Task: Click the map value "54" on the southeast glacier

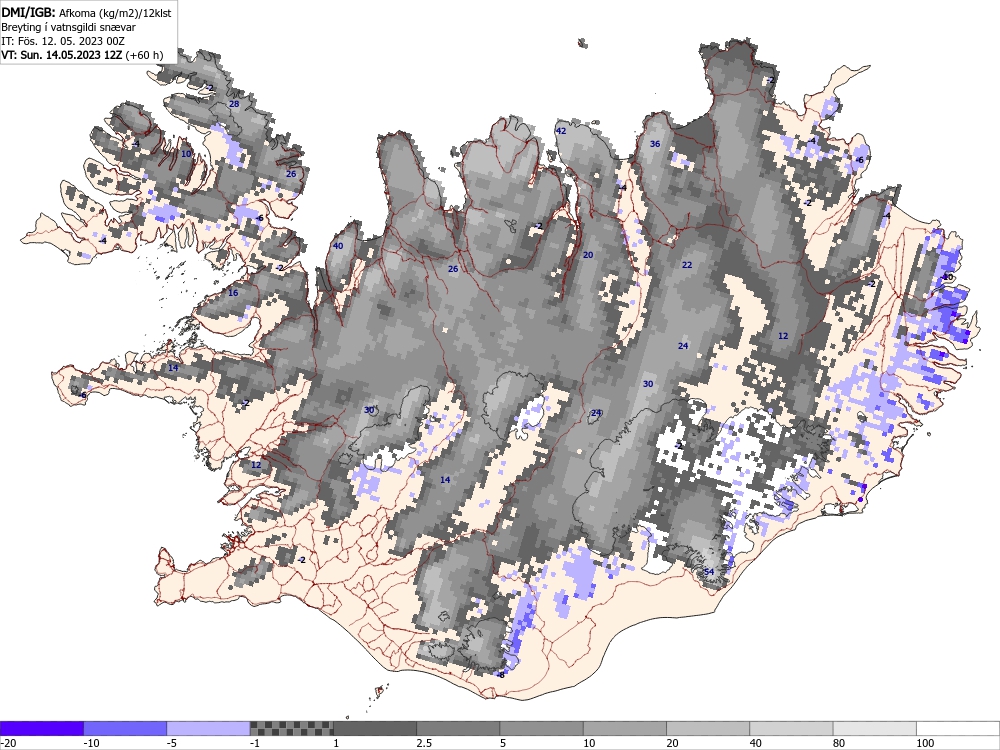Action: 709,572
